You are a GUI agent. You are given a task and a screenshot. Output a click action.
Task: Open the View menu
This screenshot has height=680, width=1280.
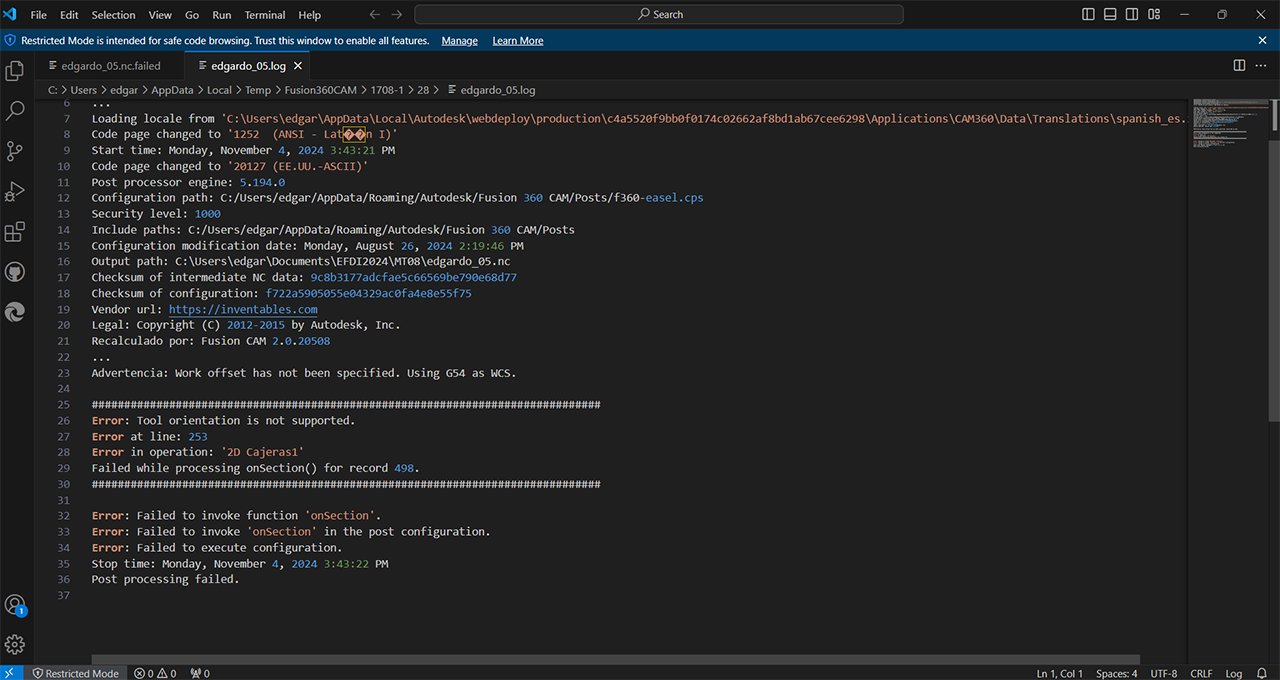[160, 15]
